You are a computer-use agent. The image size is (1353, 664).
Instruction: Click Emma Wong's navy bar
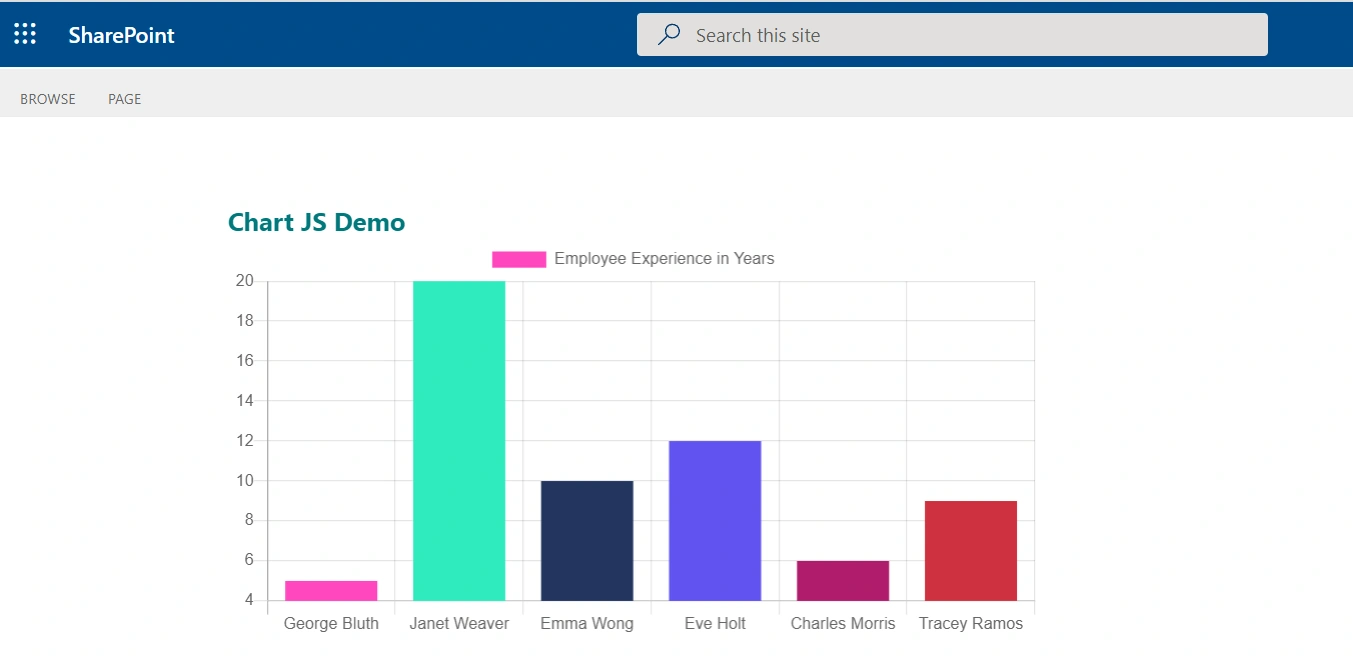point(587,541)
